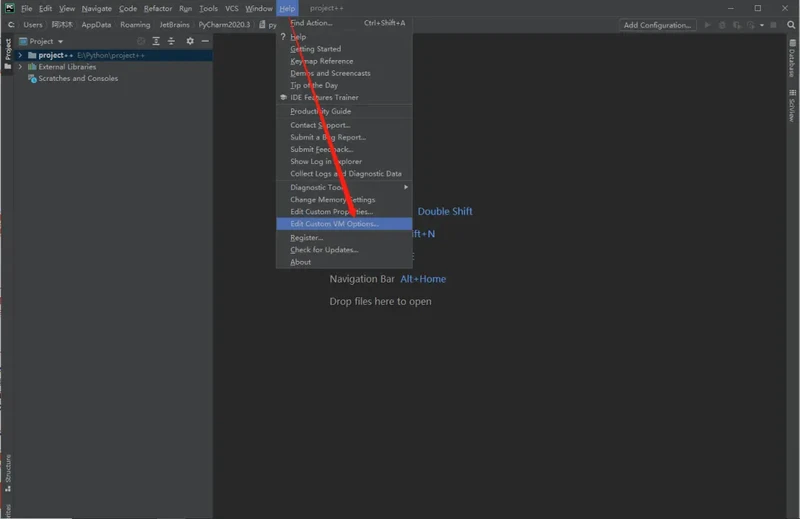Click the Collapse All icon in Project panel
This screenshot has width=800, height=519.
tap(171, 41)
